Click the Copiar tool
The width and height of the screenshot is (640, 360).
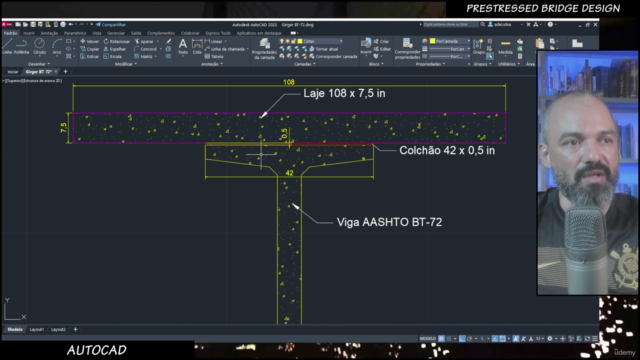pos(89,49)
